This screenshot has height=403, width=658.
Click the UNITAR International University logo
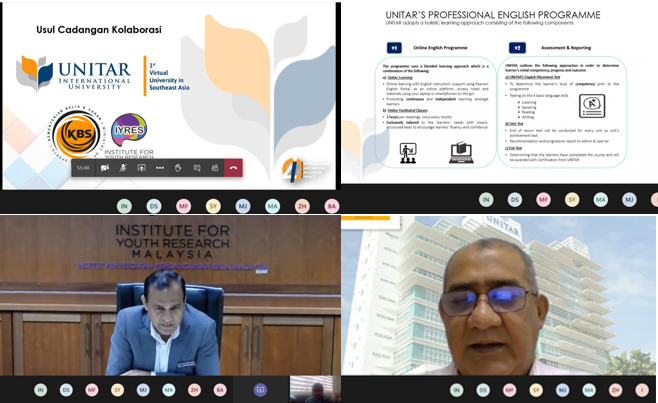tap(75, 75)
